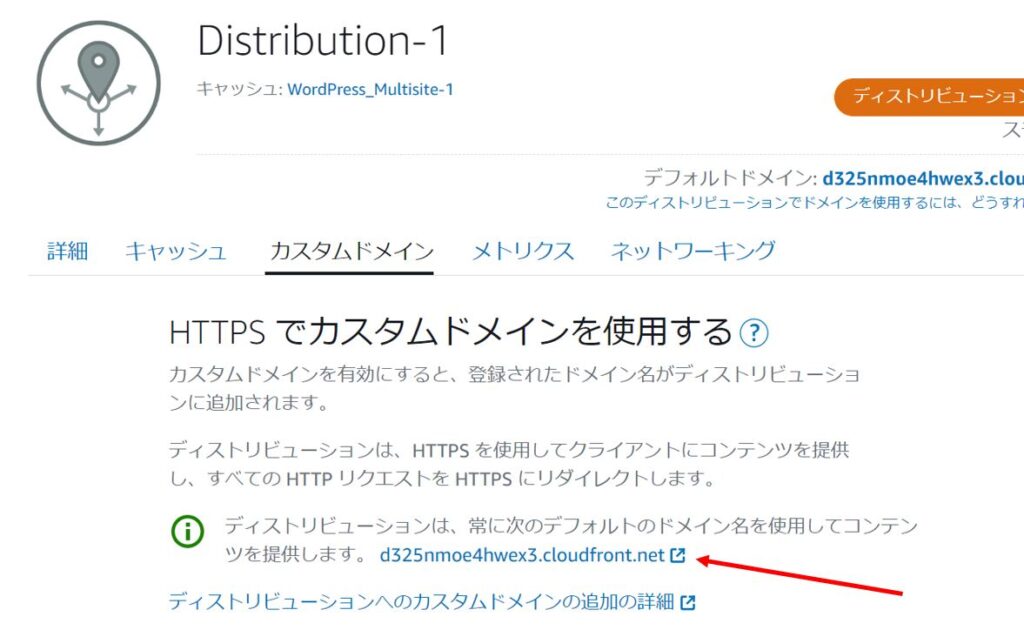Open the d325nmoe4hwex3.cloudfront.net link in info notice
The height and width of the screenshot is (630, 1024).
(x=522, y=556)
